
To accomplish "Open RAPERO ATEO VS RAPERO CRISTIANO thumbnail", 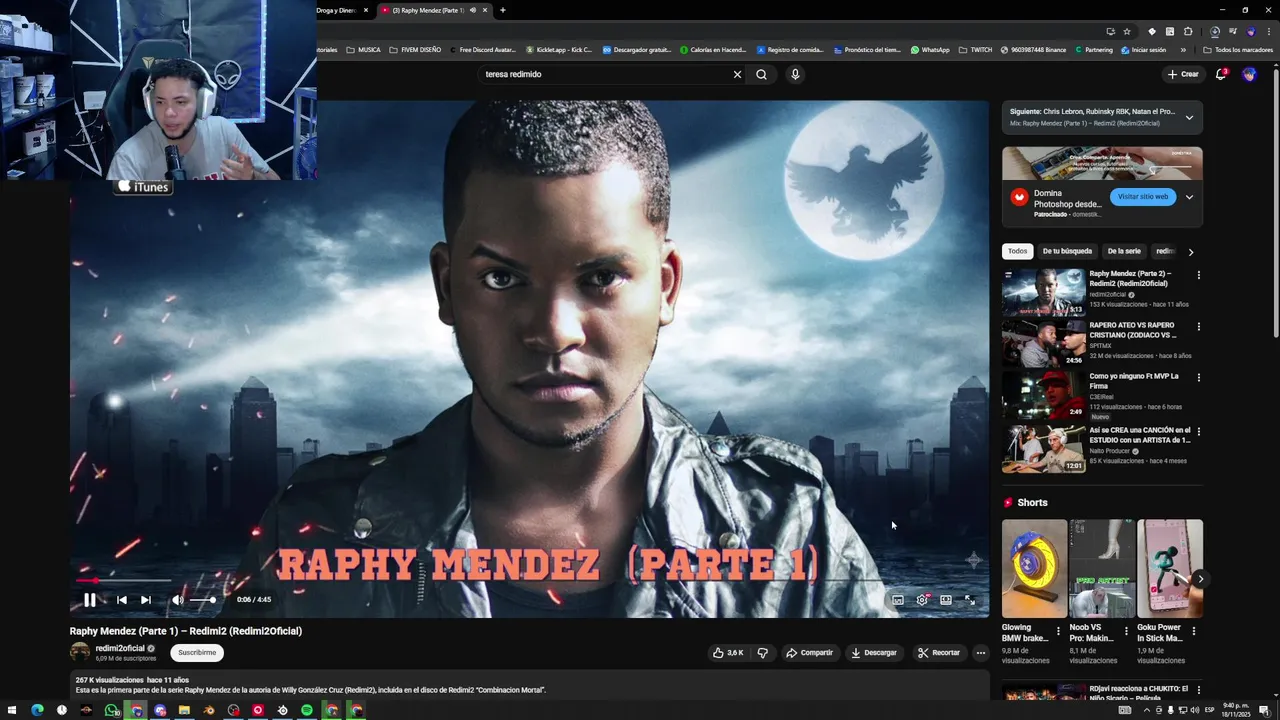I will (x=1043, y=344).
